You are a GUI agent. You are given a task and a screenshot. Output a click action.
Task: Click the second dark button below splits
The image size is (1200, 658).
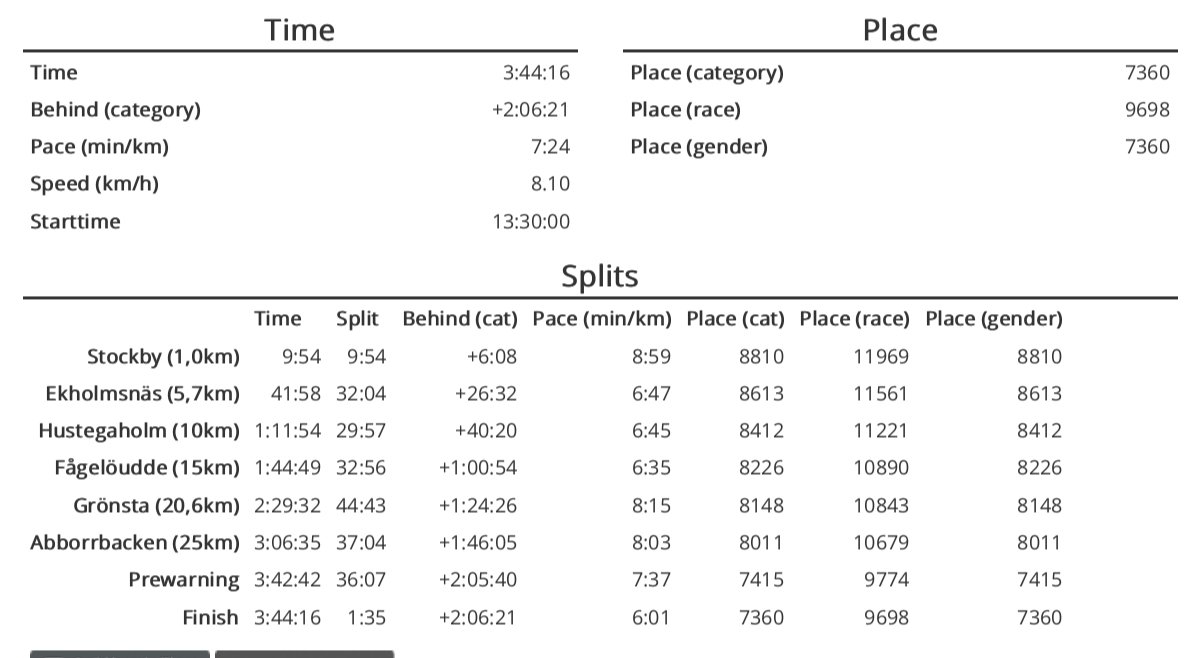(305, 654)
